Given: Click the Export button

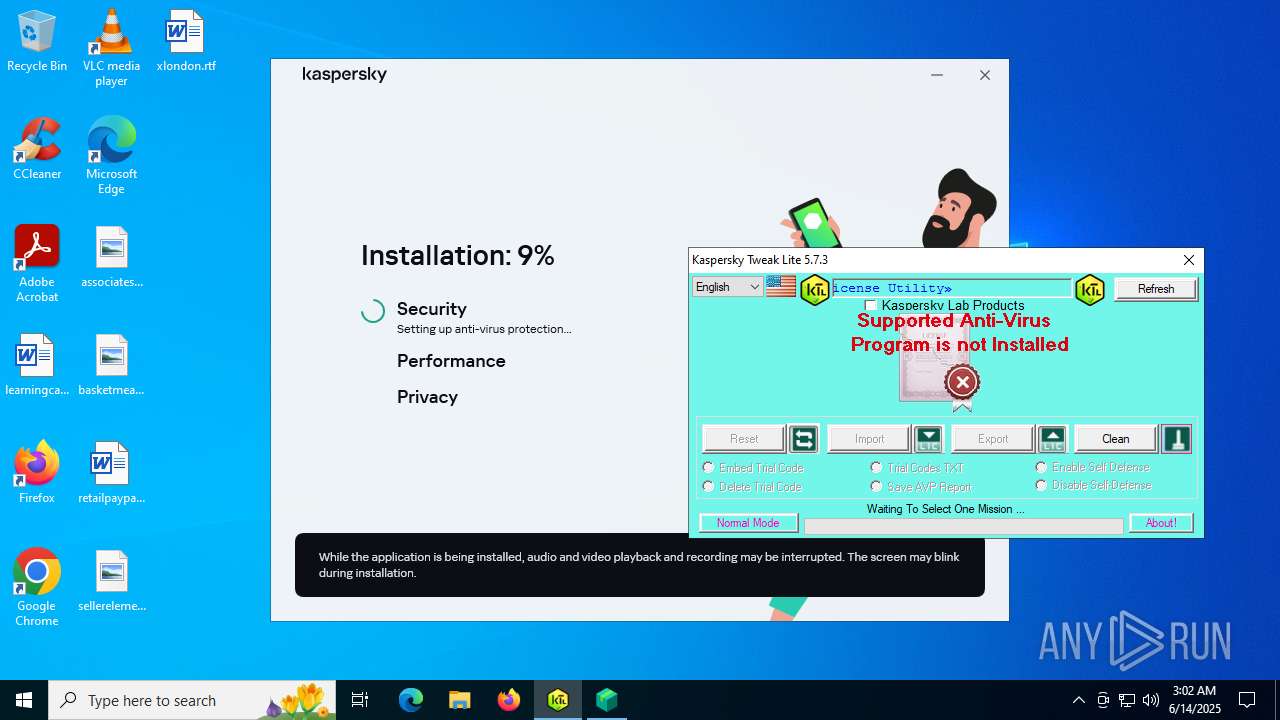Looking at the screenshot, I should tap(993, 439).
